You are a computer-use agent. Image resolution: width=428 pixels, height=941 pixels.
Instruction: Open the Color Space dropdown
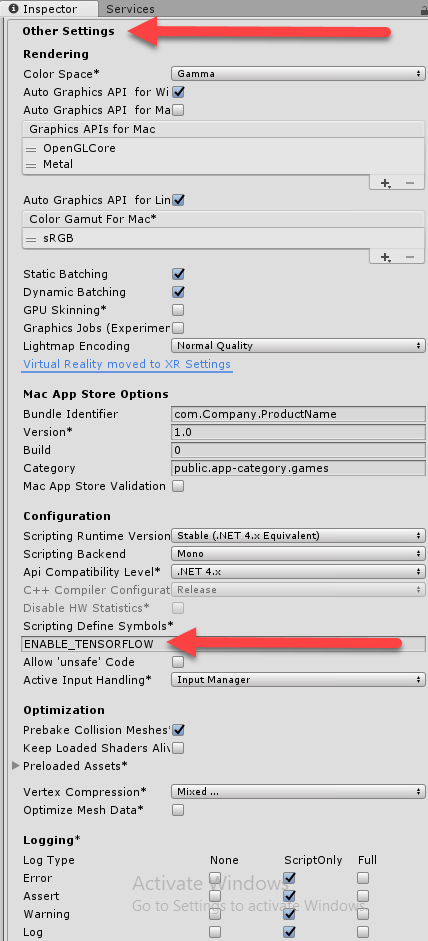[x=298, y=74]
